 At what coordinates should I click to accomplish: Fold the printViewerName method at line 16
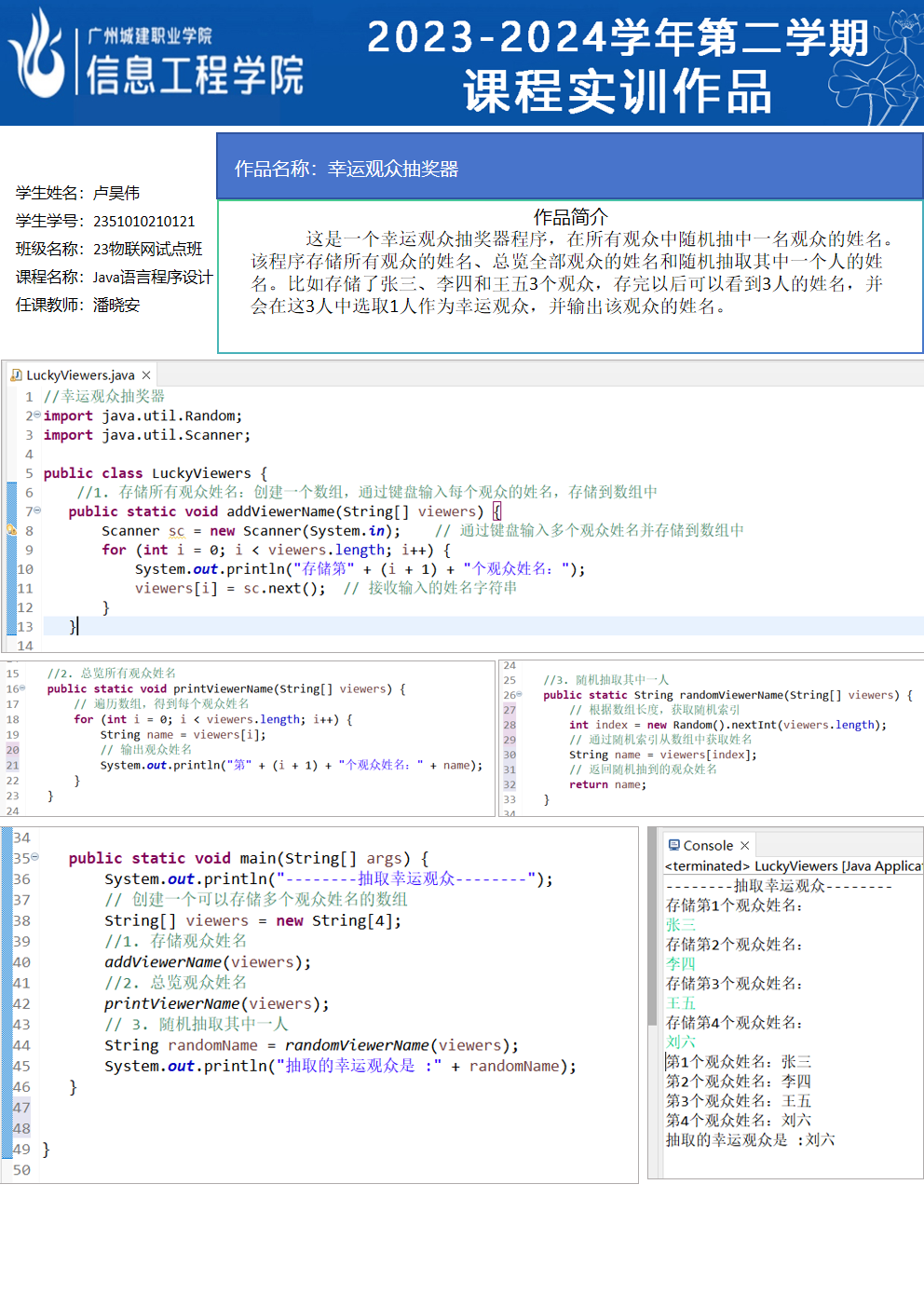point(22,688)
